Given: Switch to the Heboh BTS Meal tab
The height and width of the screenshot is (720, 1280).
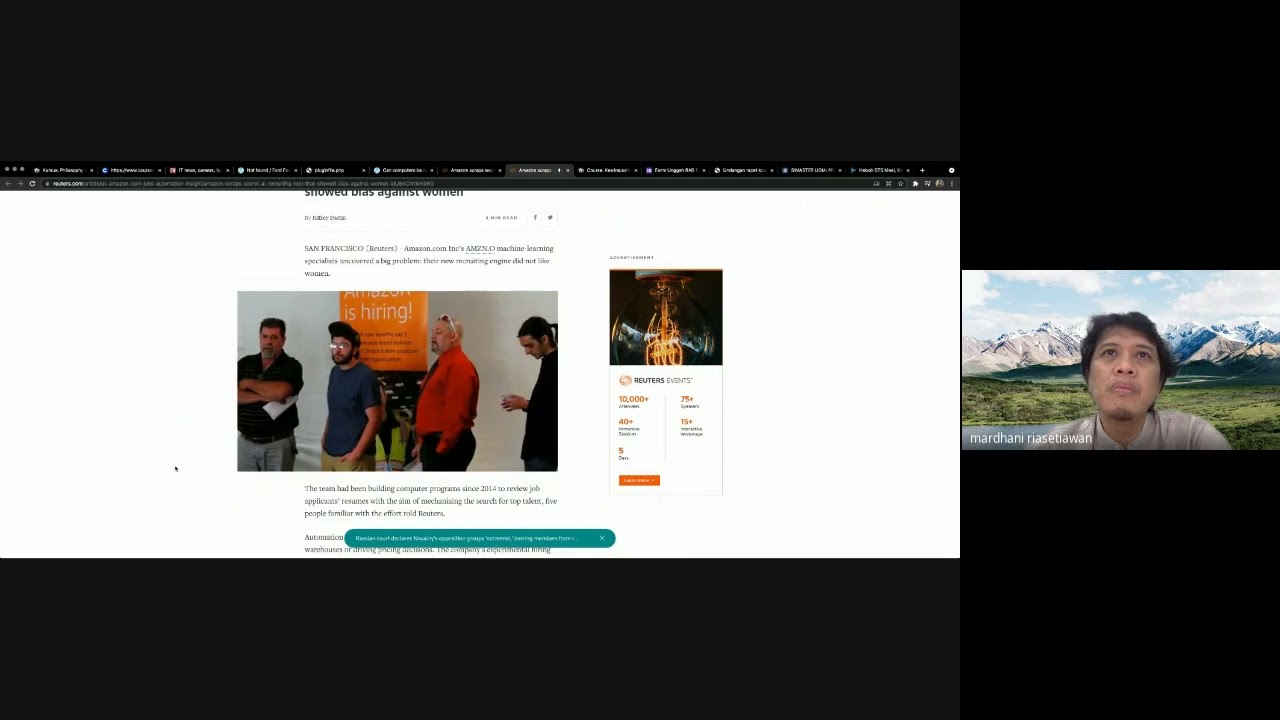Looking at the screenshot, I should point(879,170).
